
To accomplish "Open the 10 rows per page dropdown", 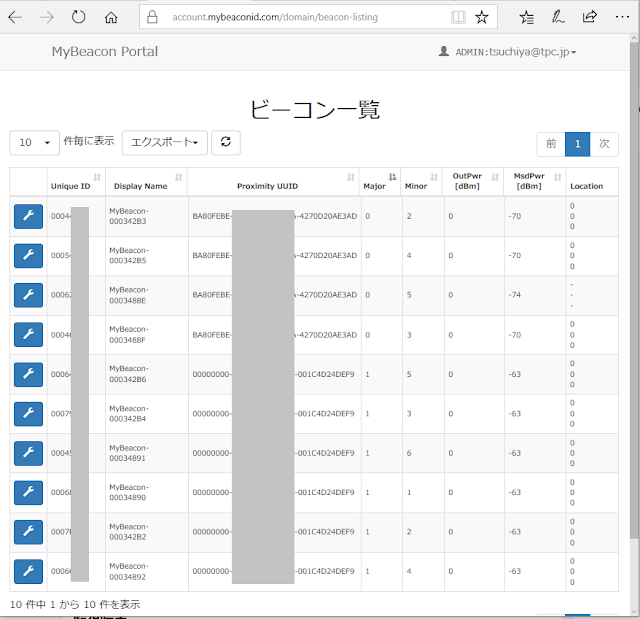I will [x=35, y=142].
